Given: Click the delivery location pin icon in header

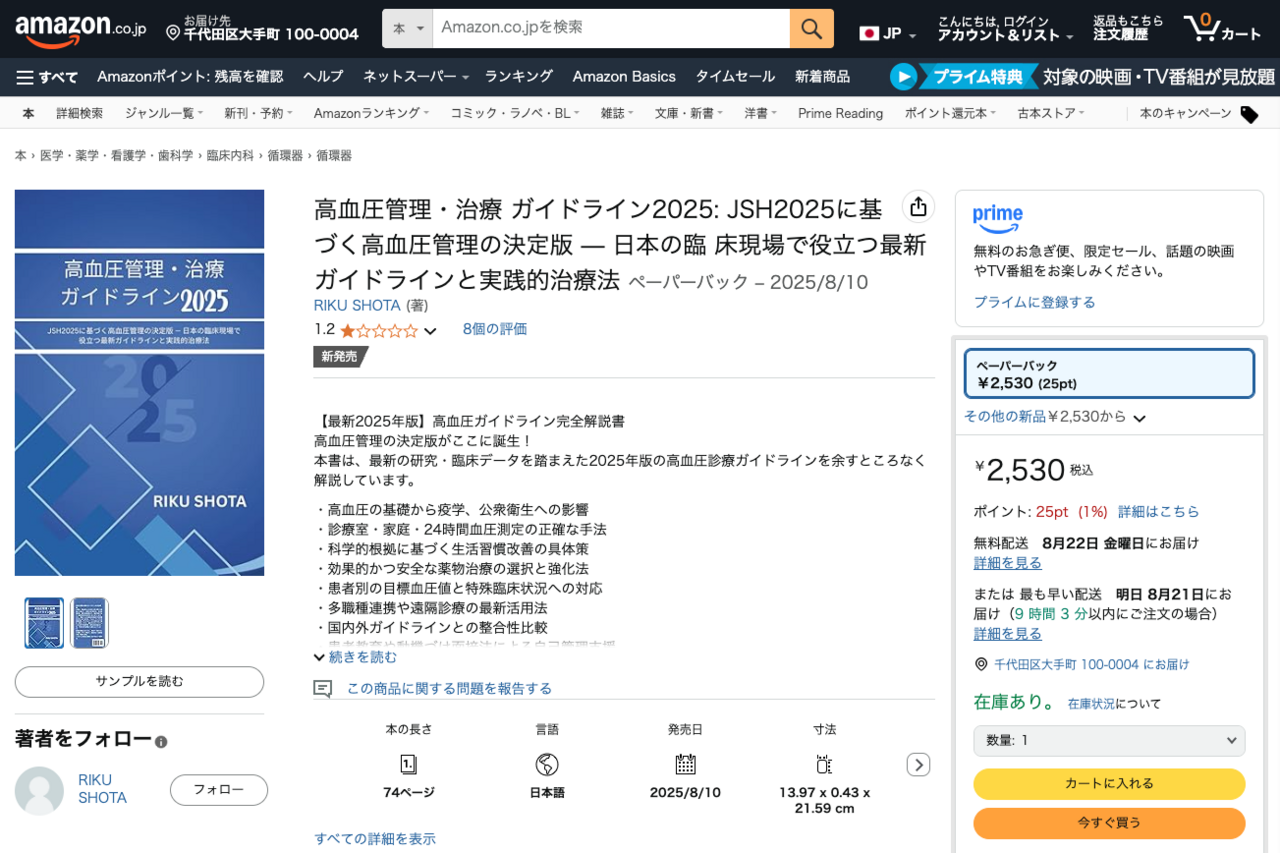Looking at the screenshot, I should click(x=173, y=33).
